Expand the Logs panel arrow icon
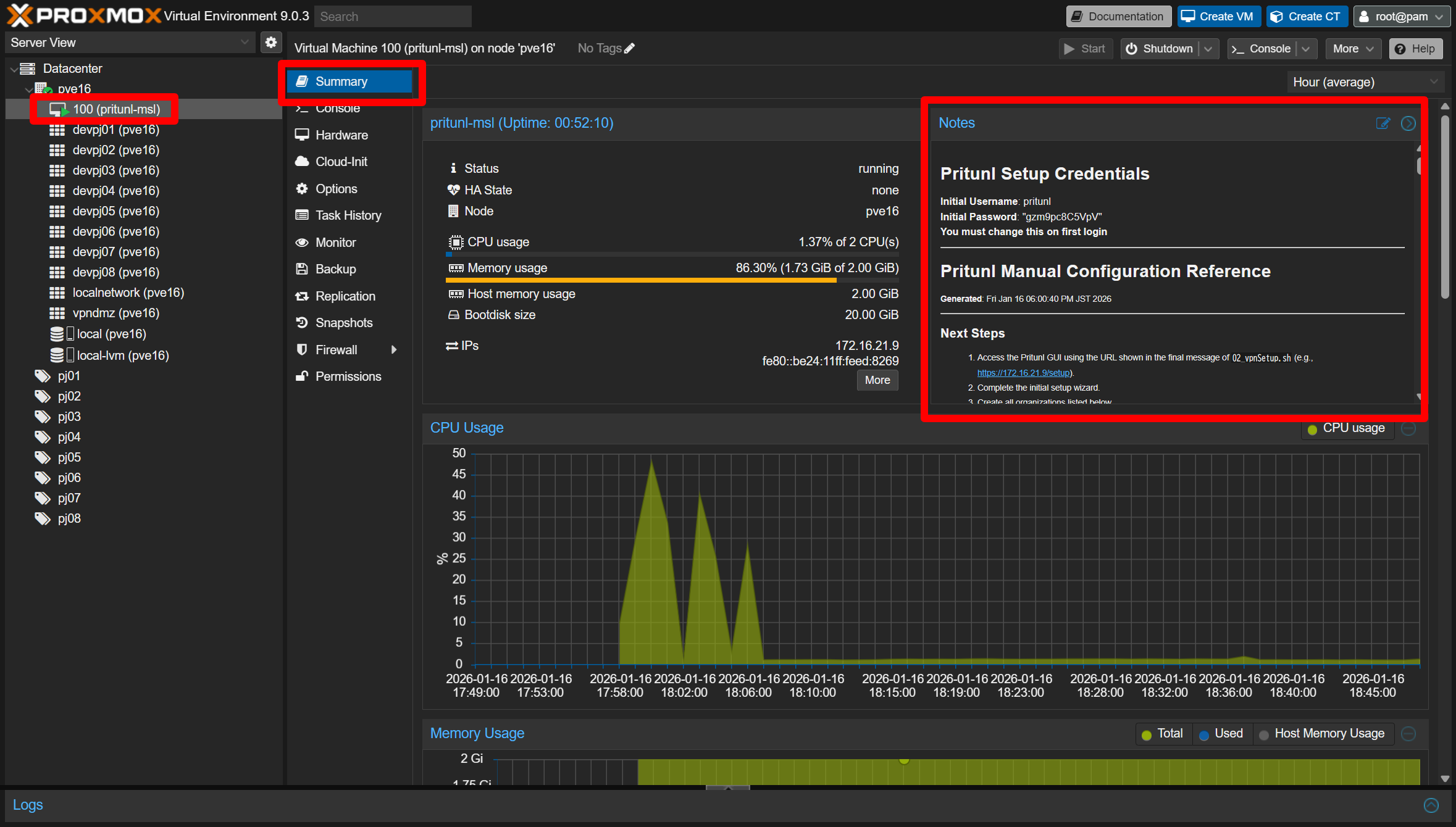 [x=1431, y=805]
